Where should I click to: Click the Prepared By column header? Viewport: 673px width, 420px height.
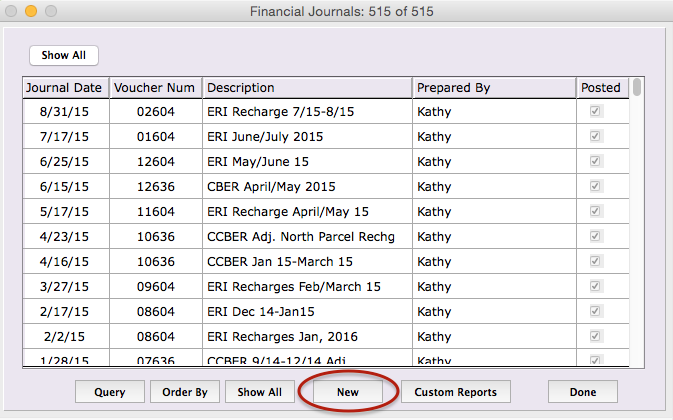coord(493,88)
